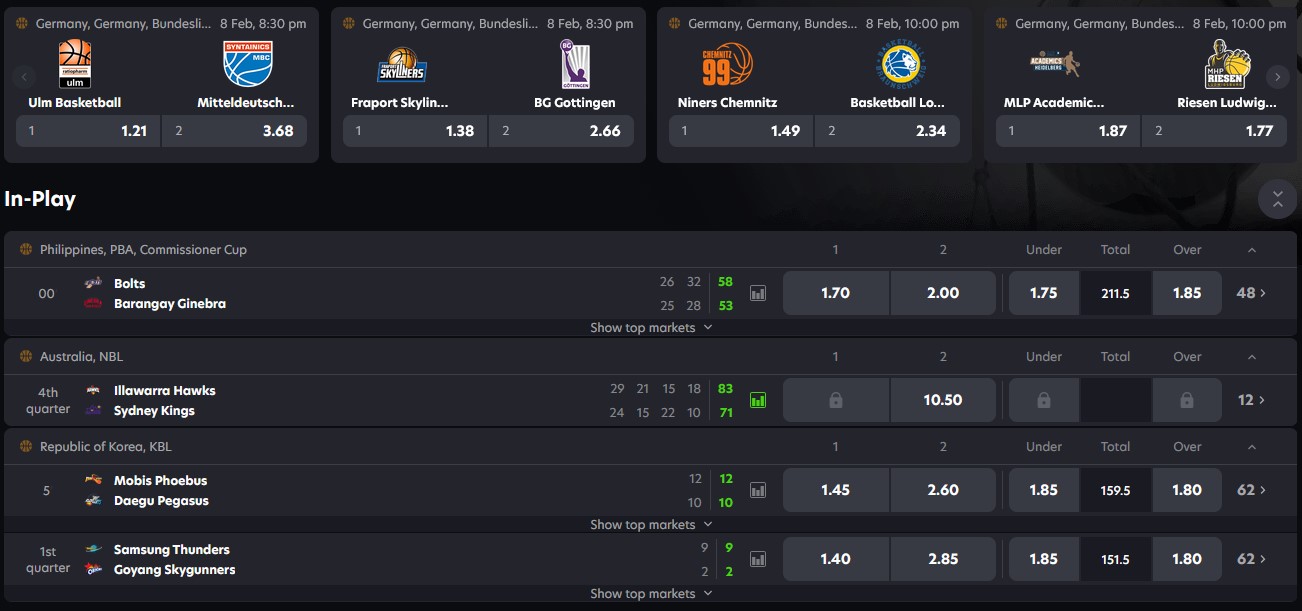Expand Show top markets under Bolts game
The width and height of the screenshot is (1302, 611).
click(651, 327)
